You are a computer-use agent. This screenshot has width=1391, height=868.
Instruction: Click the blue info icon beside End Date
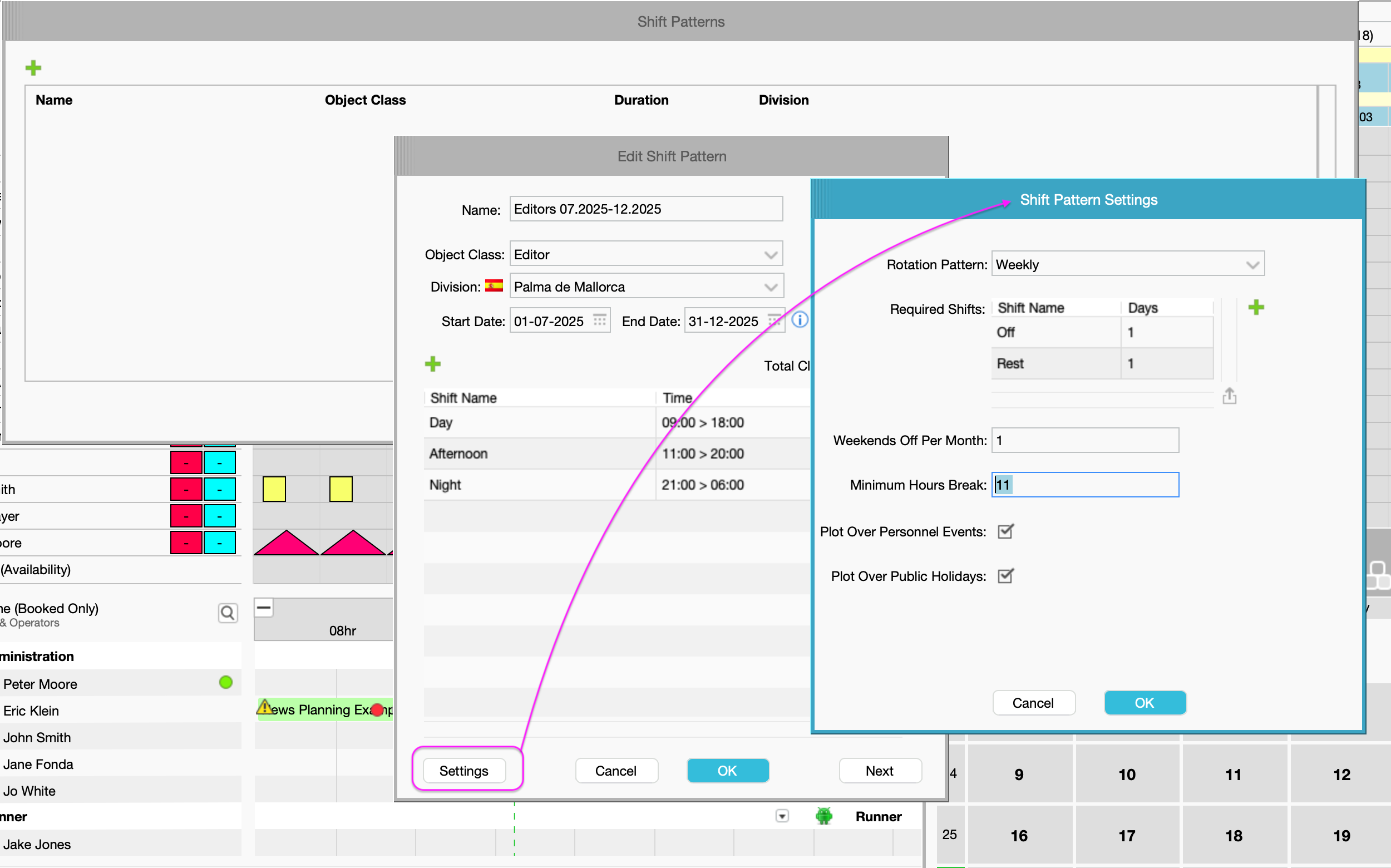[x=799, y=320]
